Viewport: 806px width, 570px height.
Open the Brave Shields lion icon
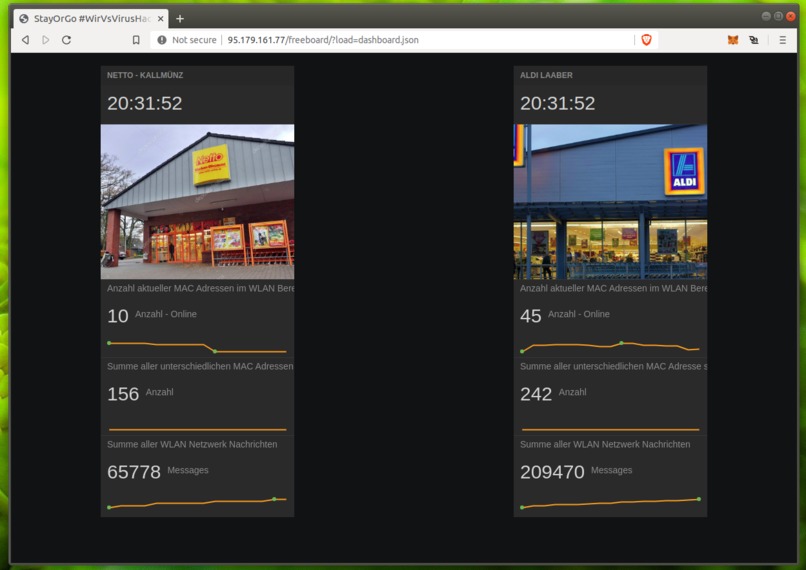(x=647, y=40)
